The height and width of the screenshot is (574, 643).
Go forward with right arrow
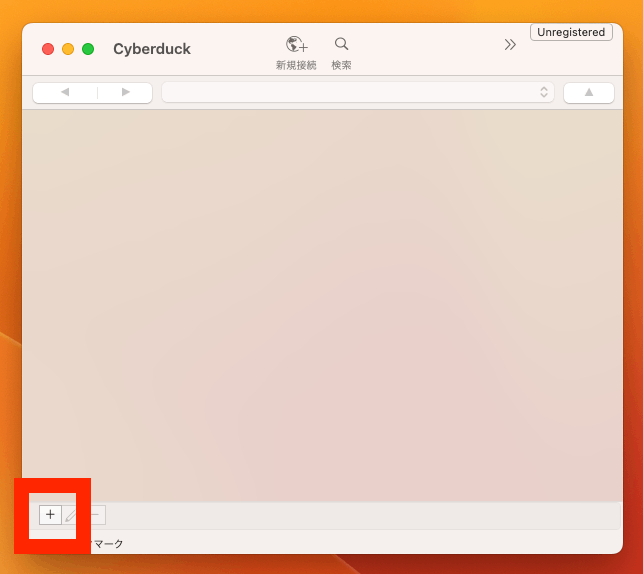pyautogui.click(x=125, y=92)
